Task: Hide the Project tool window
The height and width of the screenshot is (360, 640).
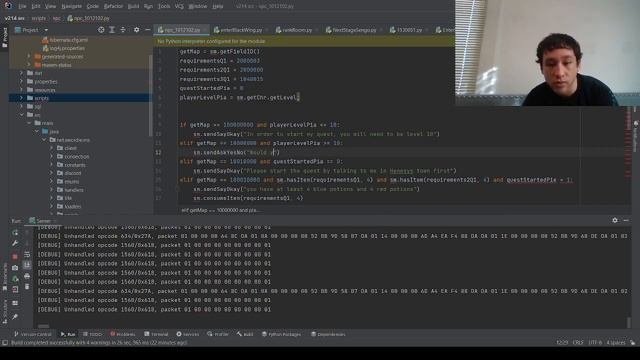Action: click(x=147, y=30)
